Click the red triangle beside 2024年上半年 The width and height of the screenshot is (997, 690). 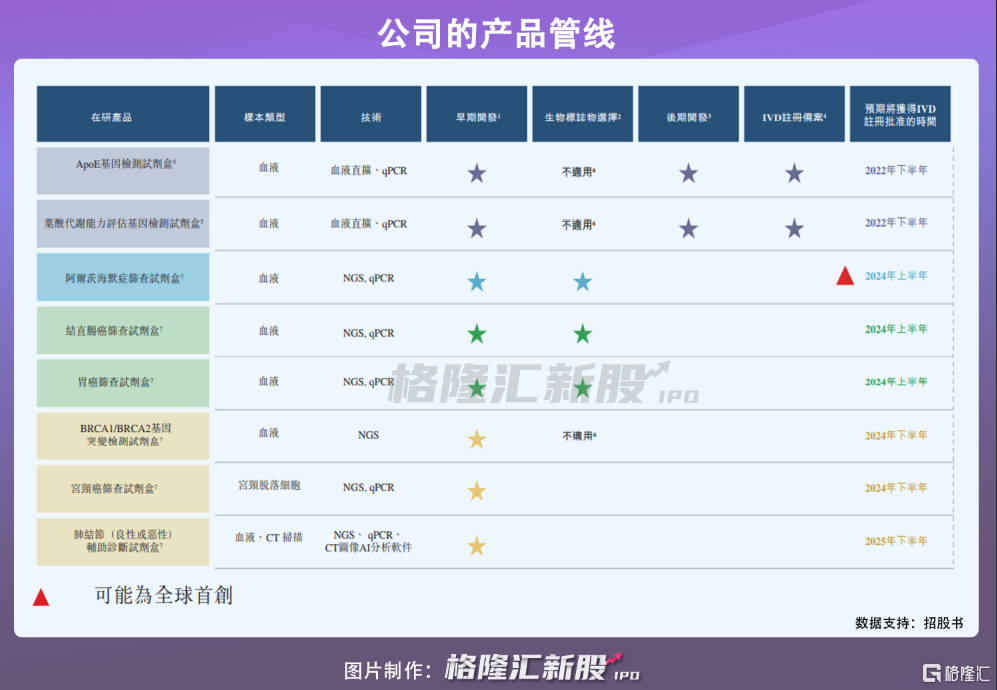point(845,277)
